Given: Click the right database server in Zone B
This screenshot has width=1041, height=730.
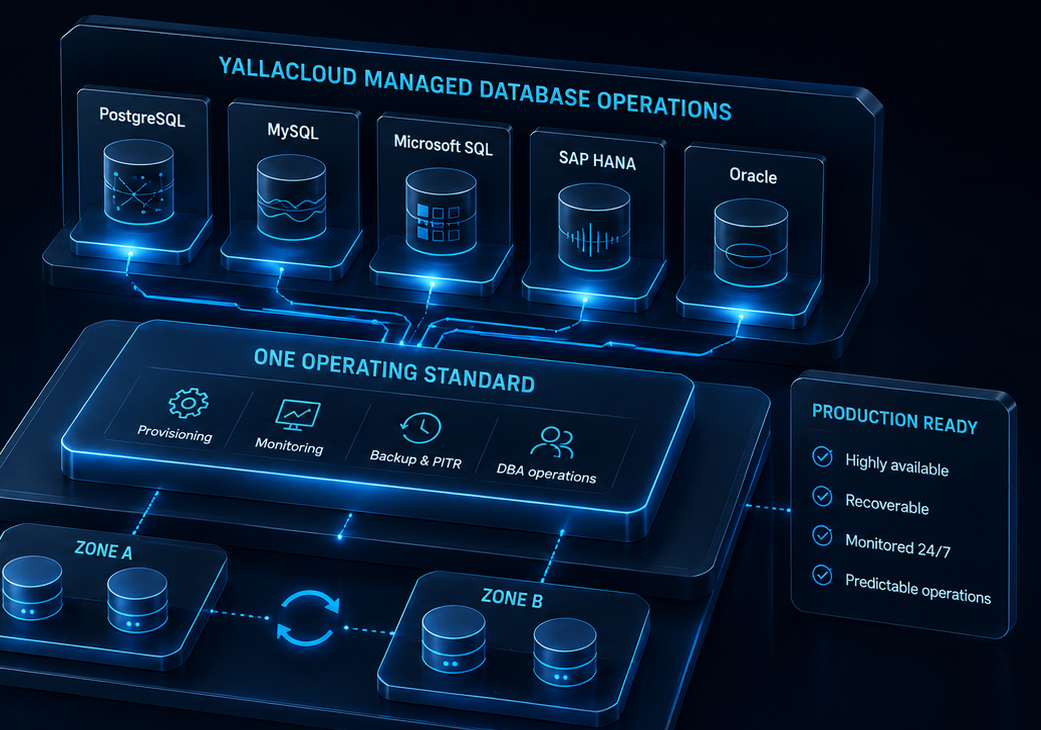Looking at the screenshot, I should (x=565, y=653).
